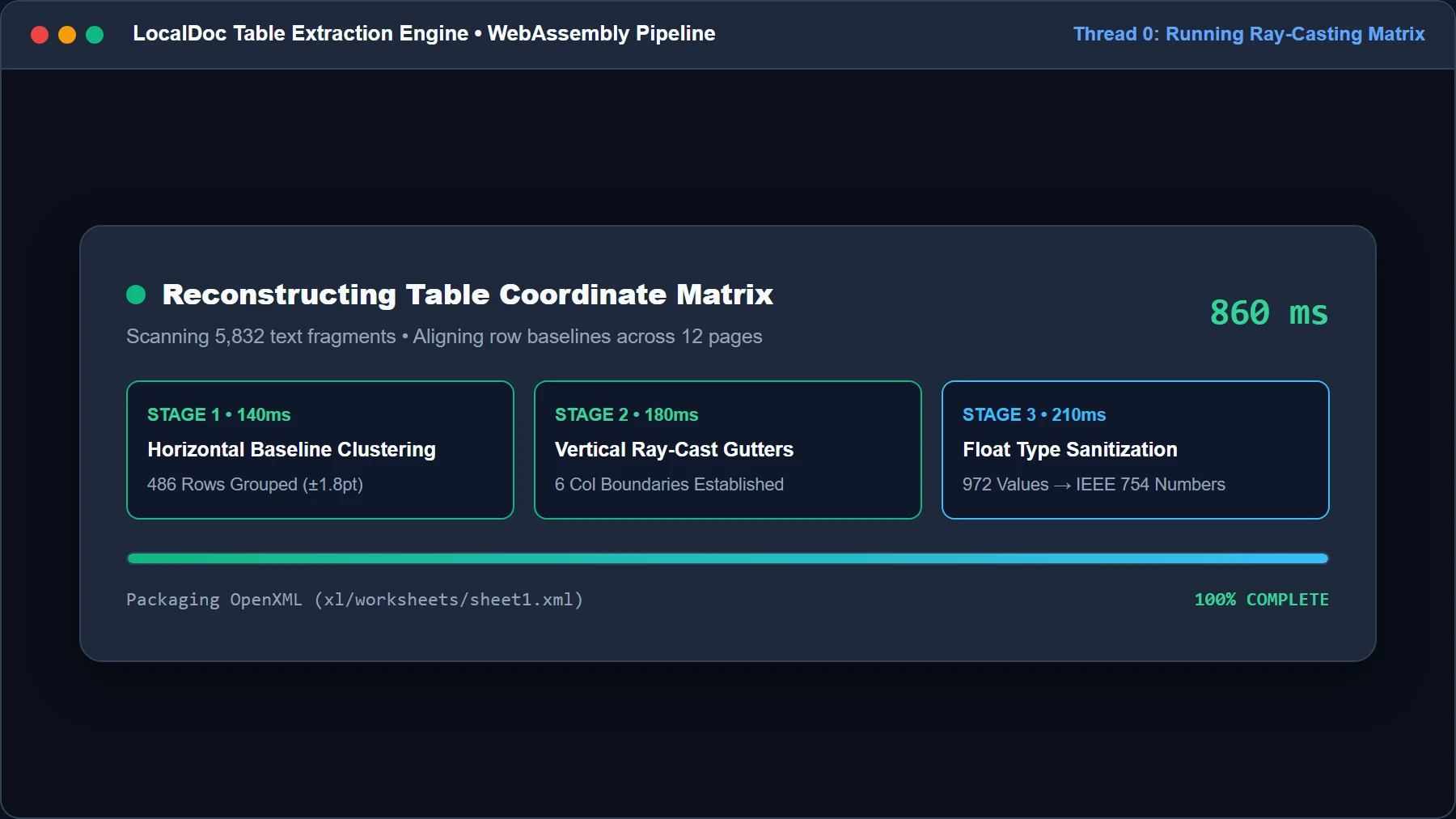Viewport: 1456px width, 819px height.
Task: Click the STAGE 3 • 210ms label
Action: click(1035, 414)
